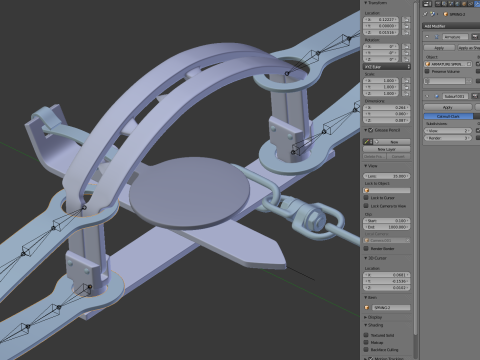Lock the Scale Z transform value
The image size is (480, 360).
click(x=406, y=93)
